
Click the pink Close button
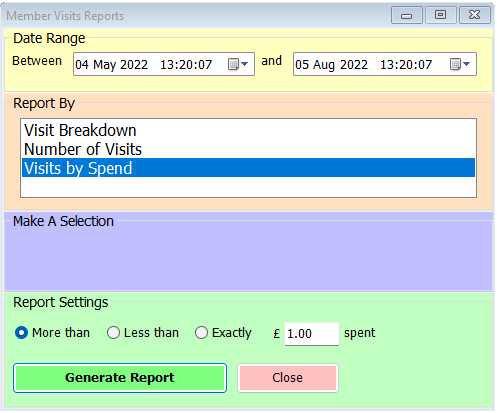coord(288,378)
